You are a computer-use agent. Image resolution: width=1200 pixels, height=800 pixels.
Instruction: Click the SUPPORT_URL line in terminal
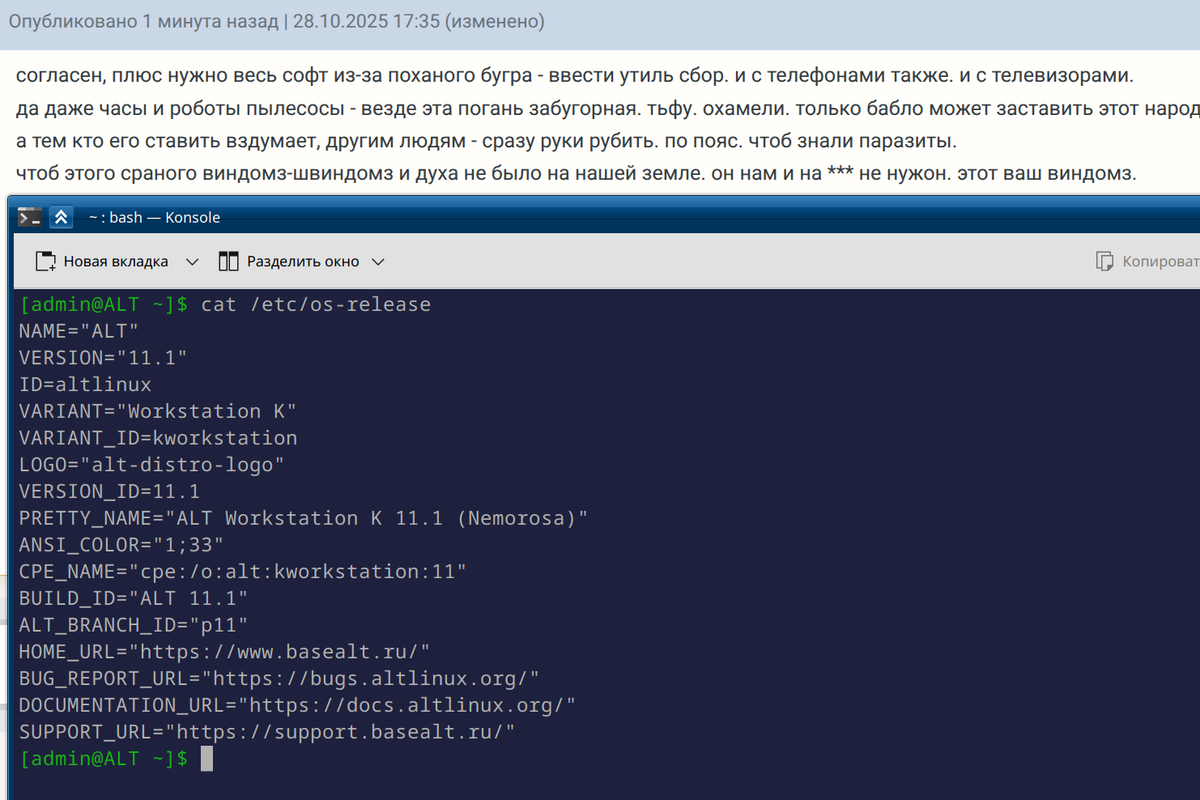[267, 732]
